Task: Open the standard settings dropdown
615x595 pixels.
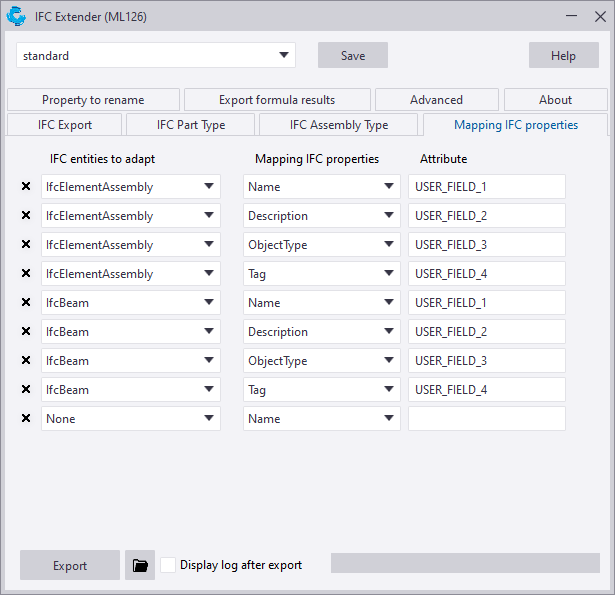Action: pyautogui.click(x=156, y=55)
